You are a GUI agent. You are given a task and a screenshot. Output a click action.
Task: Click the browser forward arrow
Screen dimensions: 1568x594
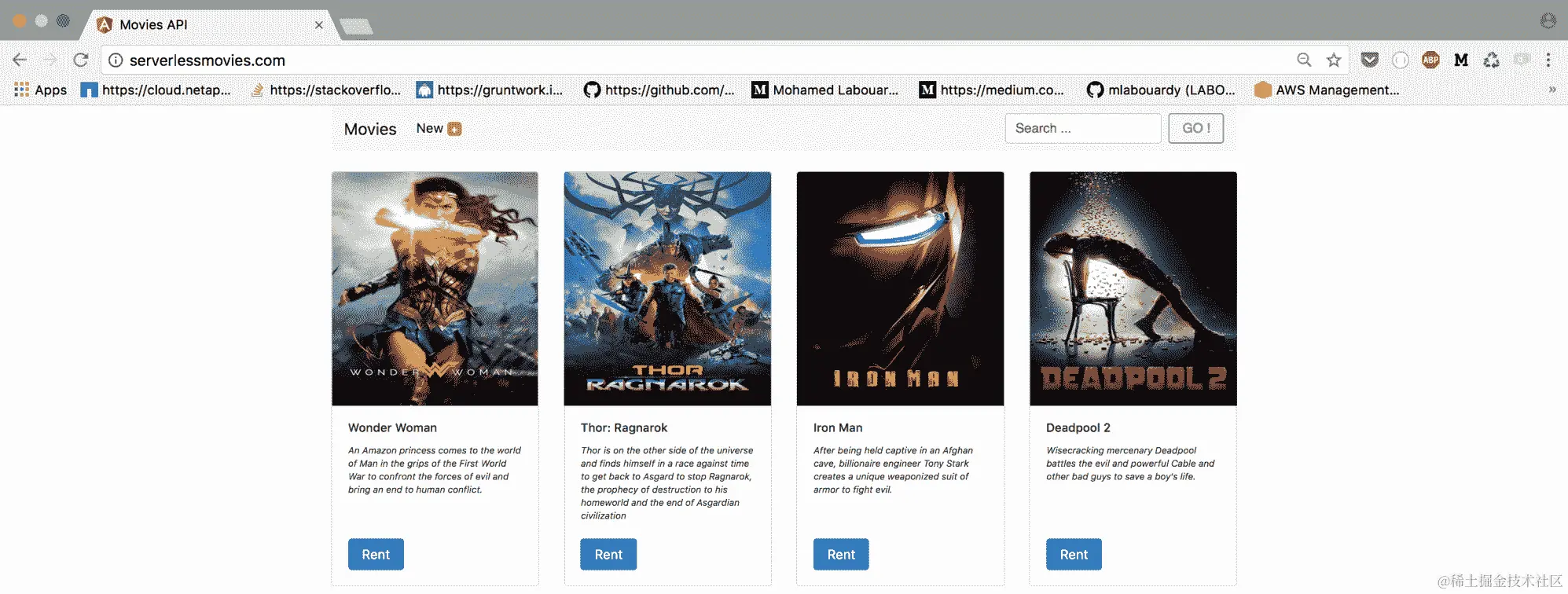pyautogui.click(x=50, y=60)
